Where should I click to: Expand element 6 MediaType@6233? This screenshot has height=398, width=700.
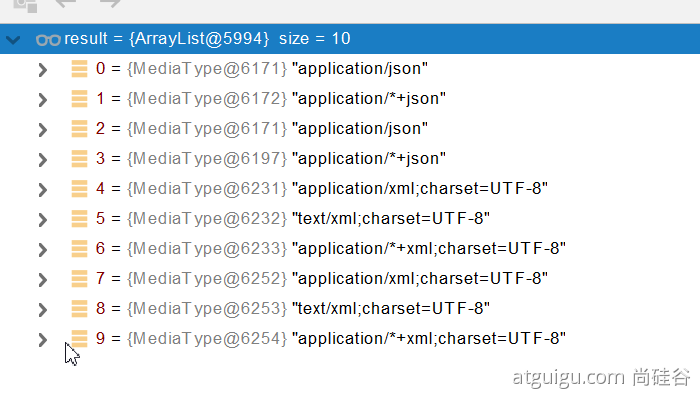click(43, 249)
